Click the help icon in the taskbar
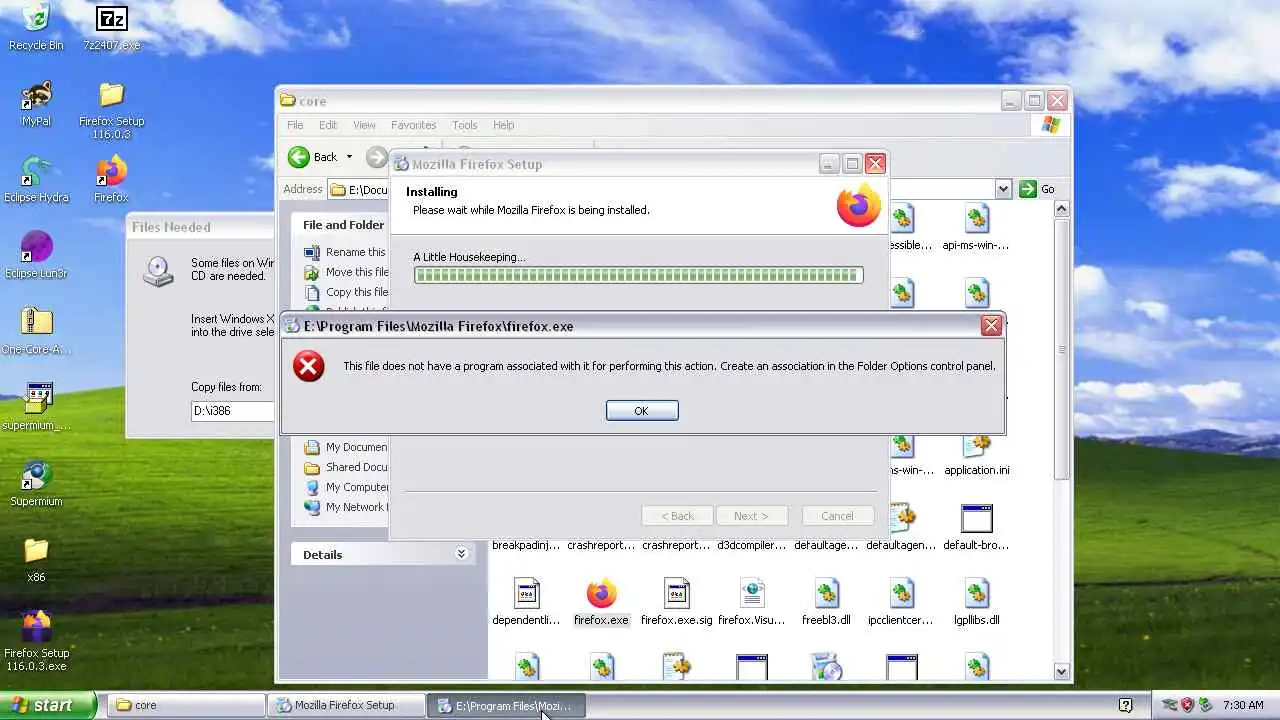This screenshot has height=720, width=1280. [x=1125, y=705]
